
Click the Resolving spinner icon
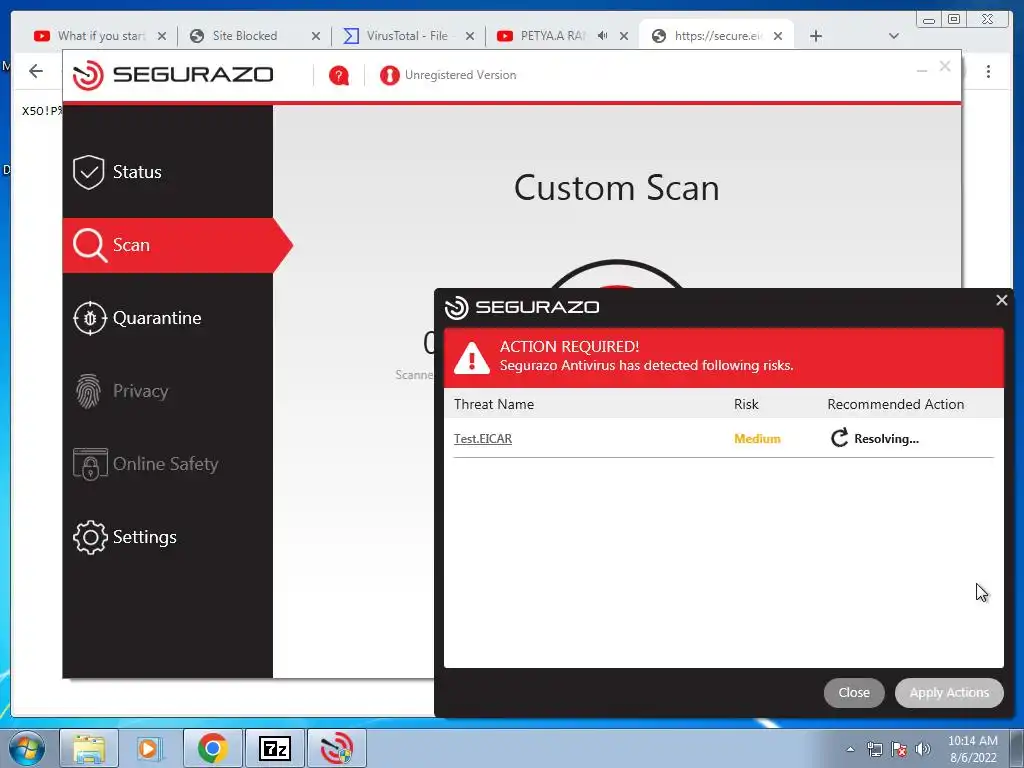coord(839,438)
